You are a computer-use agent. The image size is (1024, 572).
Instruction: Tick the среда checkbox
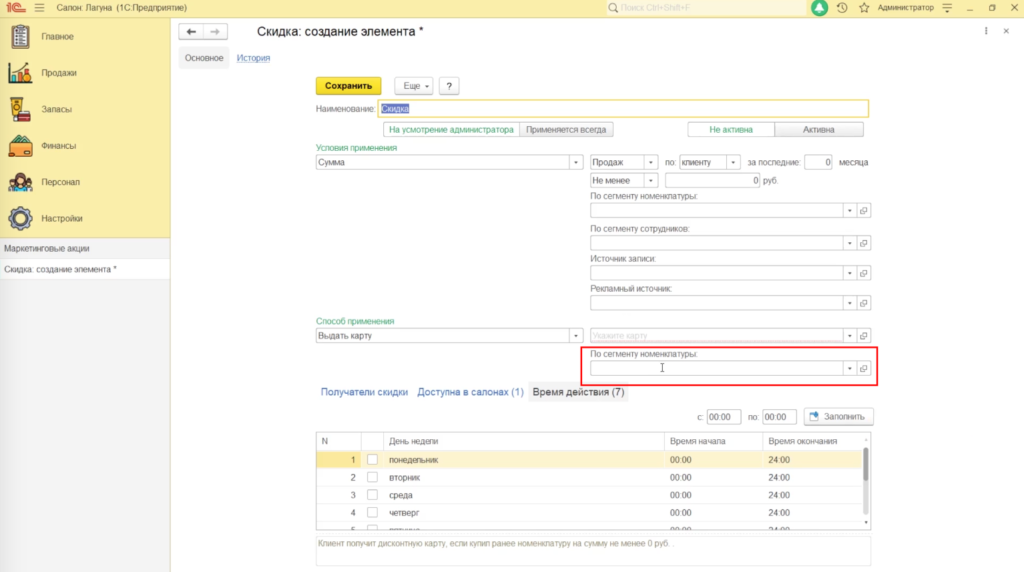(372, 495)
